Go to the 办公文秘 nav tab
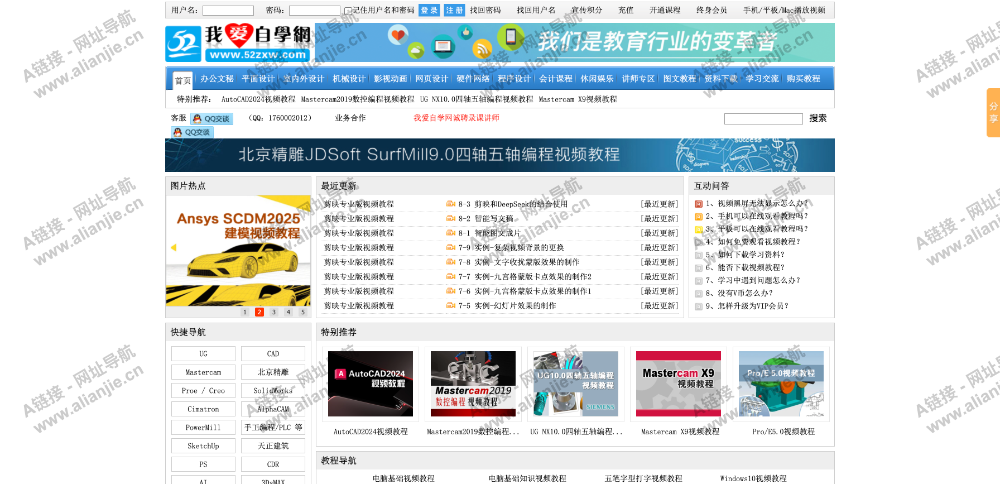This screenshot has width=1000, height=484. 216,79
